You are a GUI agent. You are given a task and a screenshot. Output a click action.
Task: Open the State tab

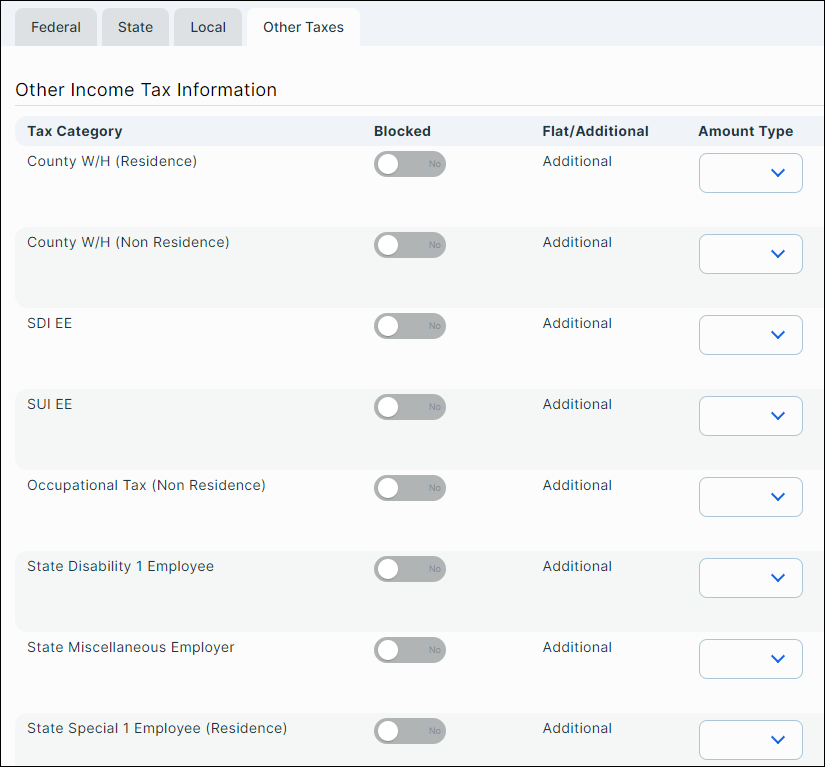[x=135, y=27]
